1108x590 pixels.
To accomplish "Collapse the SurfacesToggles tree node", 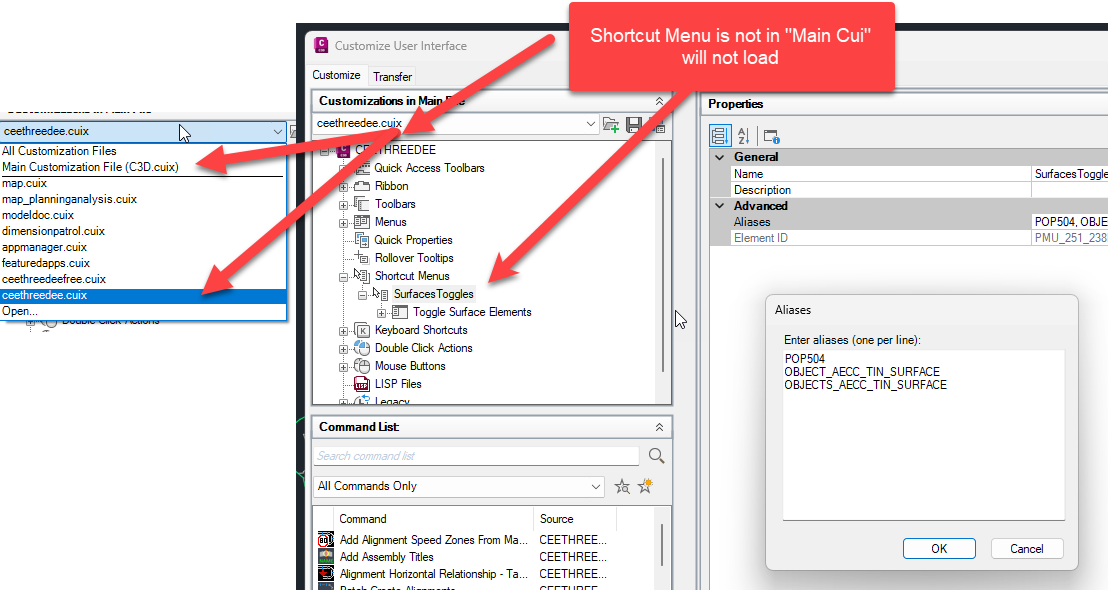I will tap(363, 295).
